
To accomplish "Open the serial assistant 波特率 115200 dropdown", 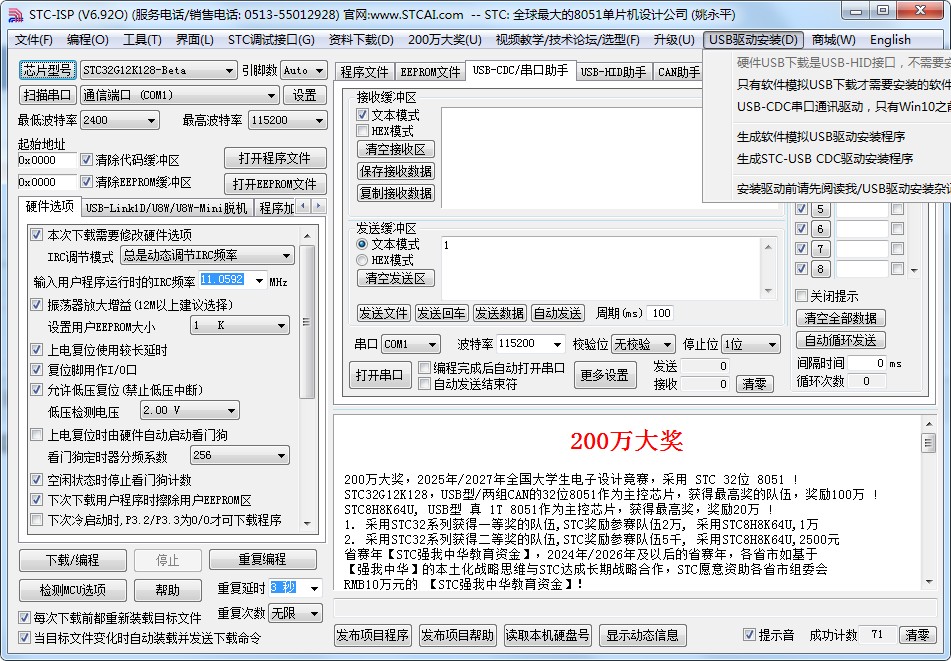I will click(x=557, y=344).
